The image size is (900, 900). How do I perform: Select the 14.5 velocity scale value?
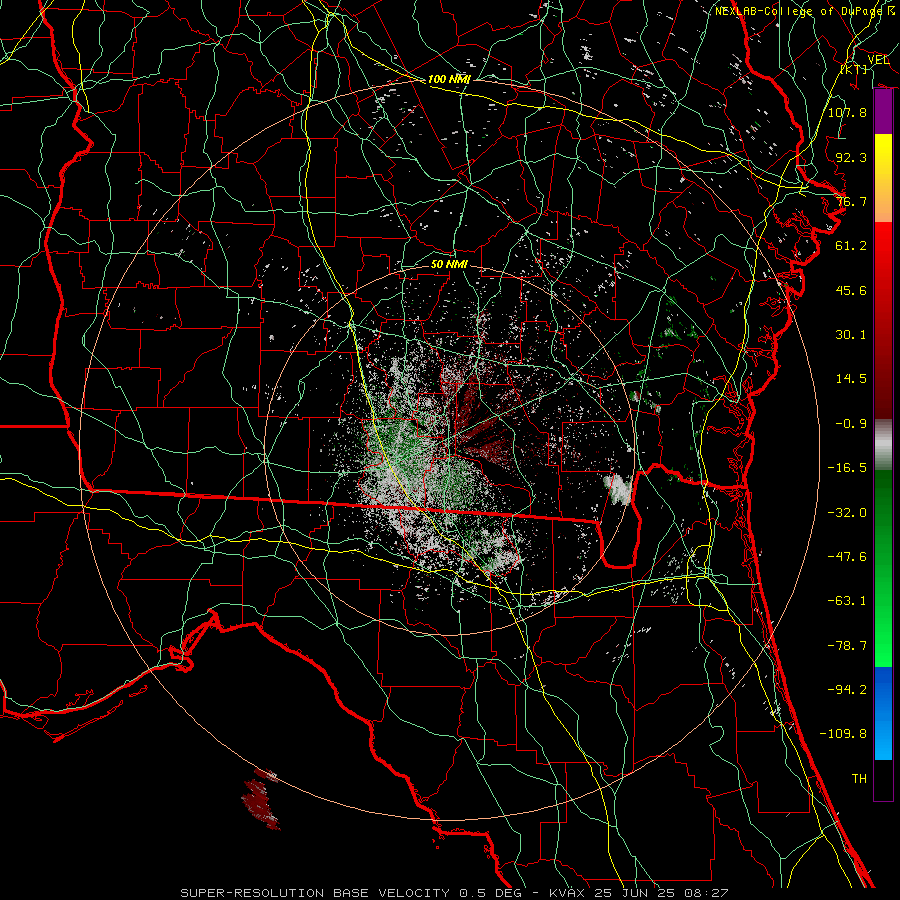coord(851,379)
